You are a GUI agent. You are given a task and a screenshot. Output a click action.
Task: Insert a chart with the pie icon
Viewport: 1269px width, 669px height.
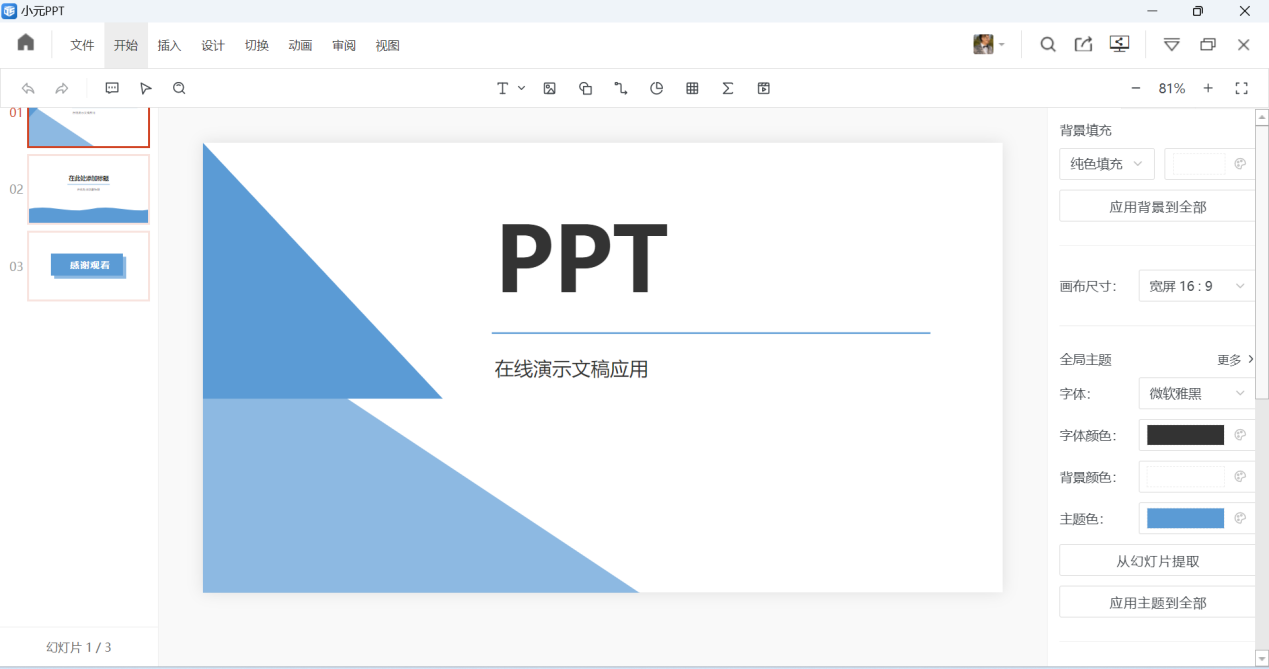tap(656, 88)
